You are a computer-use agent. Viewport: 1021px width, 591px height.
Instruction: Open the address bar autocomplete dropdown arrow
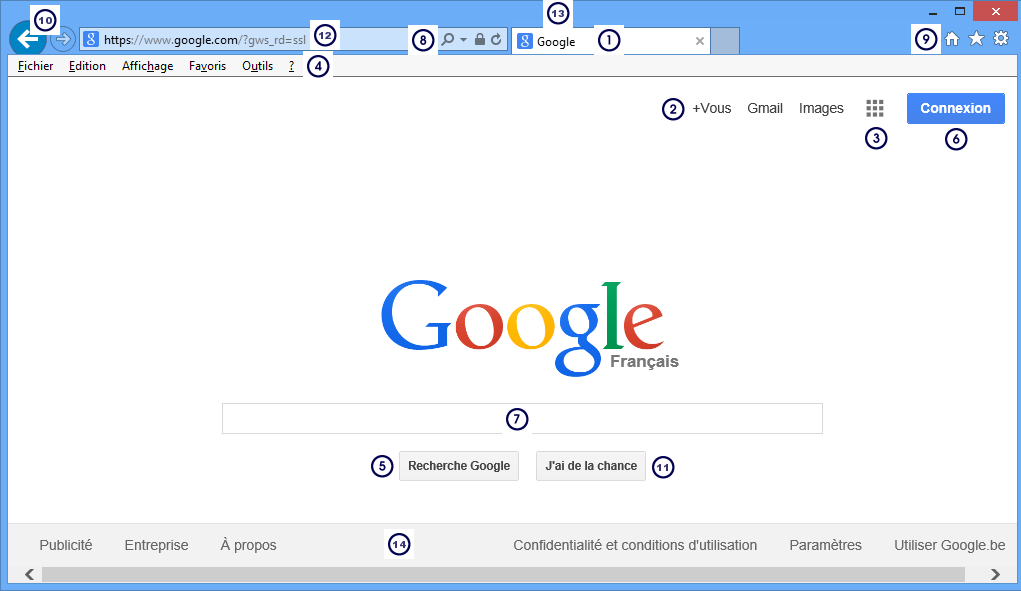coord(464,40)
